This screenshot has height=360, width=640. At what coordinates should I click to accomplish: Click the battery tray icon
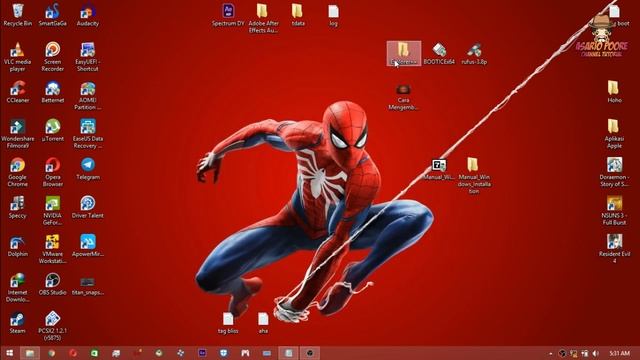point(584,353)
